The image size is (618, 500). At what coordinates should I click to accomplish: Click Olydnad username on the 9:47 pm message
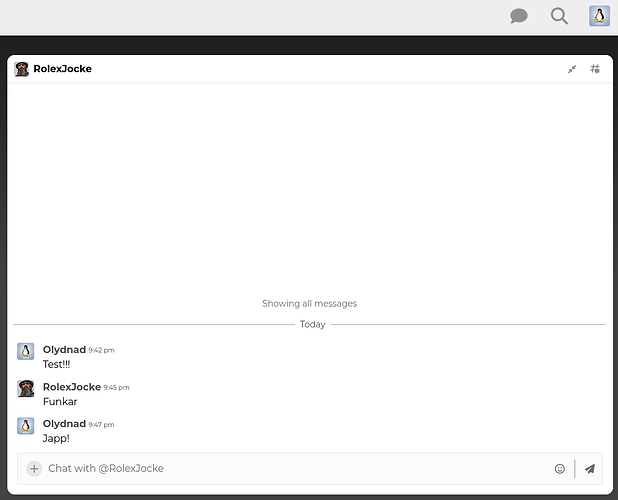[64, 424]
